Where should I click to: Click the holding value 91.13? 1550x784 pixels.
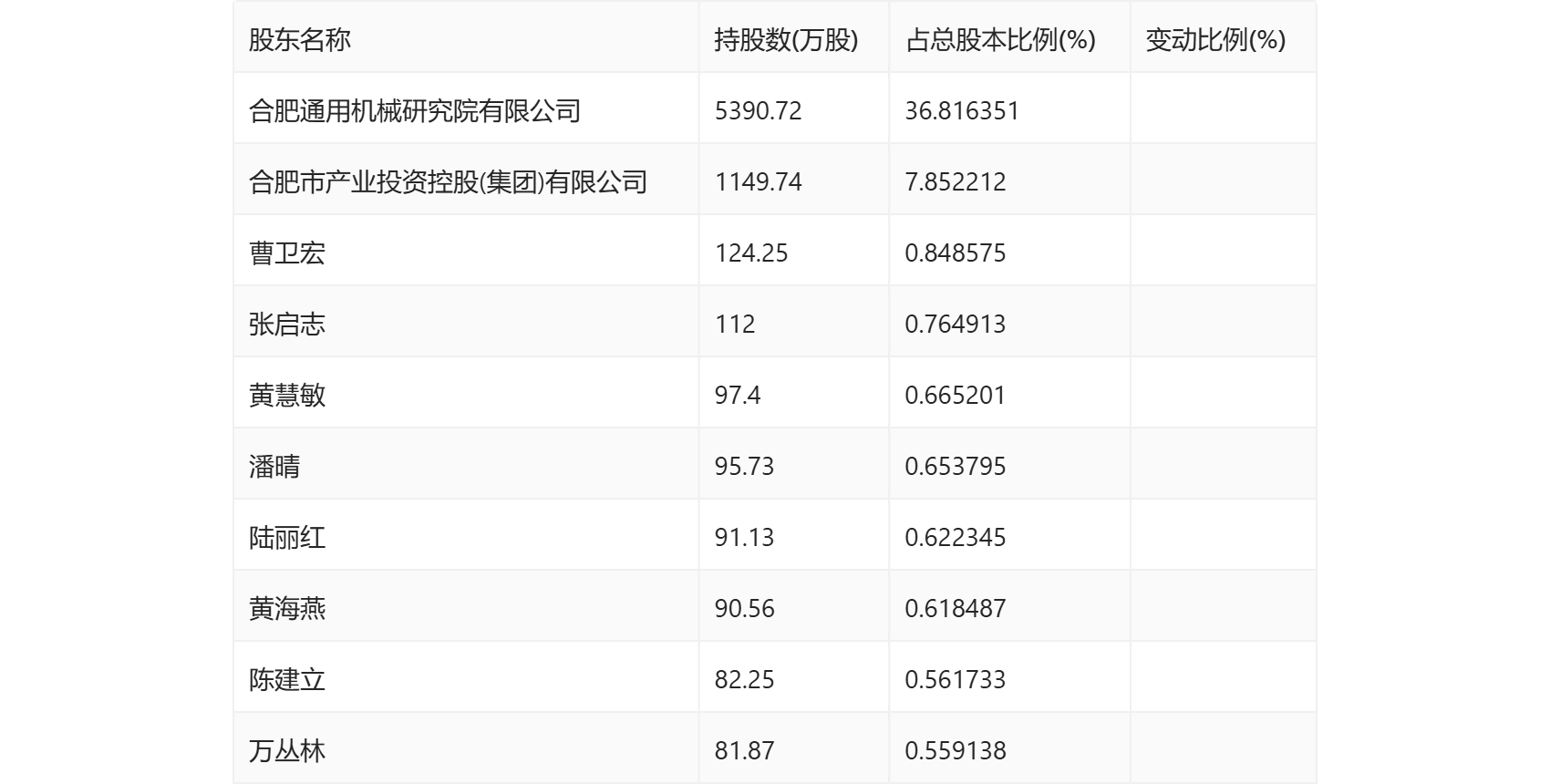click(744, 538)
